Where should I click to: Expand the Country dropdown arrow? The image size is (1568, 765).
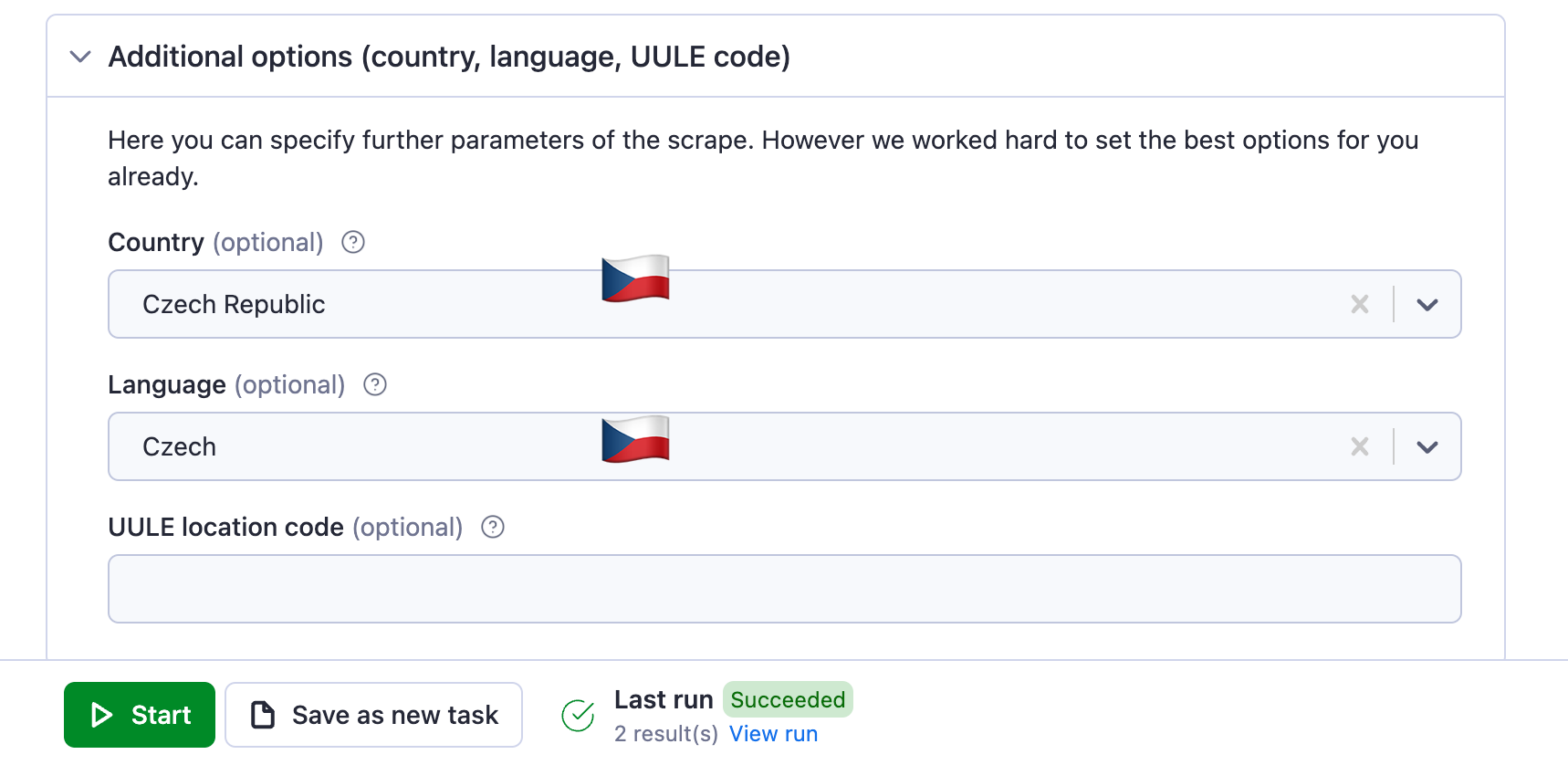1427,304
